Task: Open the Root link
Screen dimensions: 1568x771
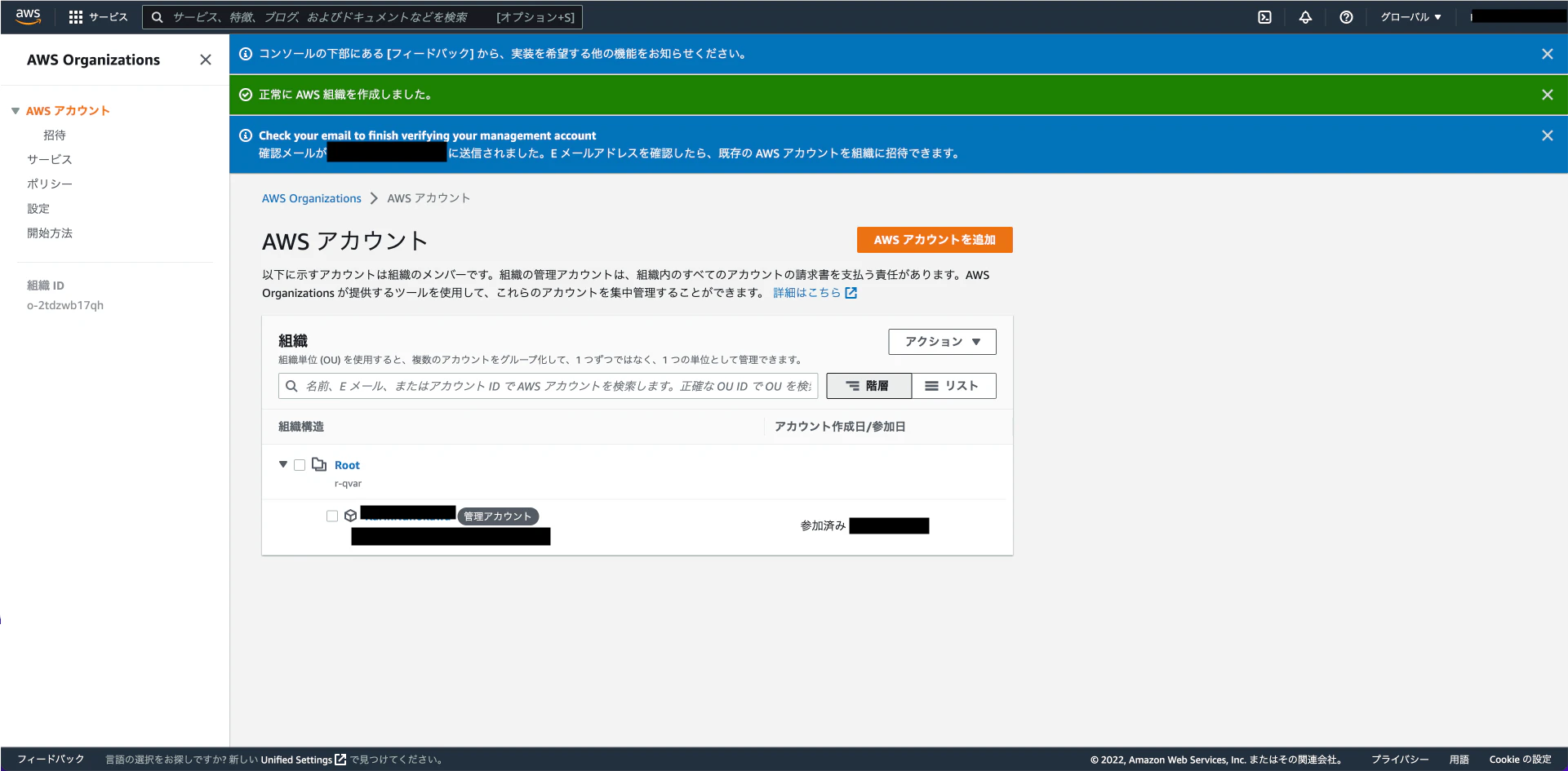Action: (x=347, y=465)
